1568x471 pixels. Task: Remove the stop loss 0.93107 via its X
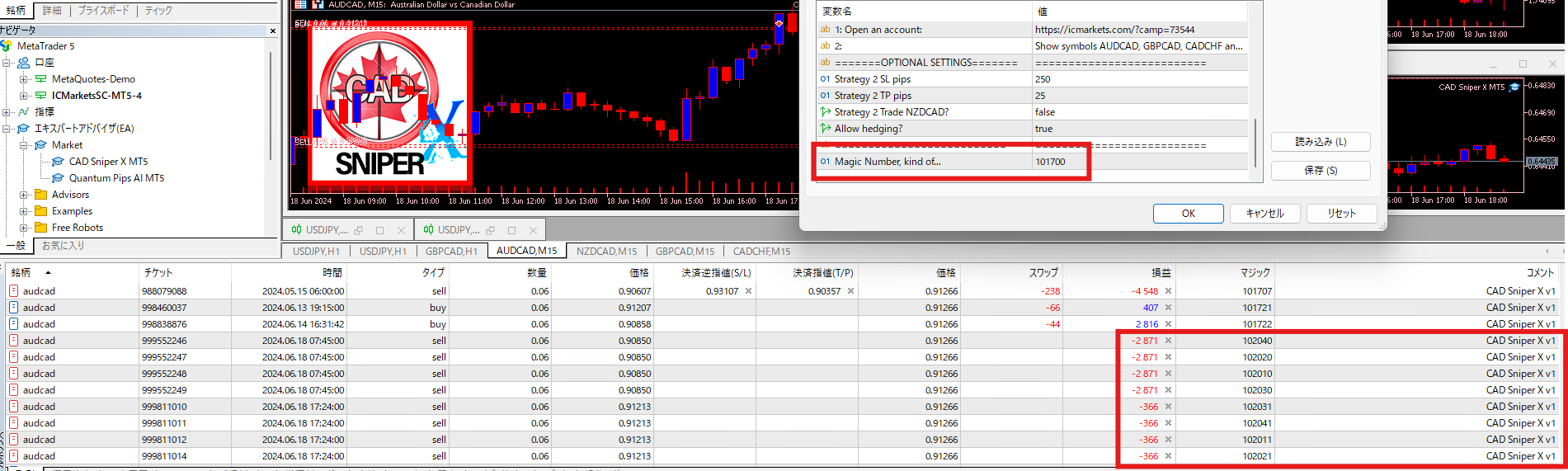pyautogui.click(x=748, y=291)
